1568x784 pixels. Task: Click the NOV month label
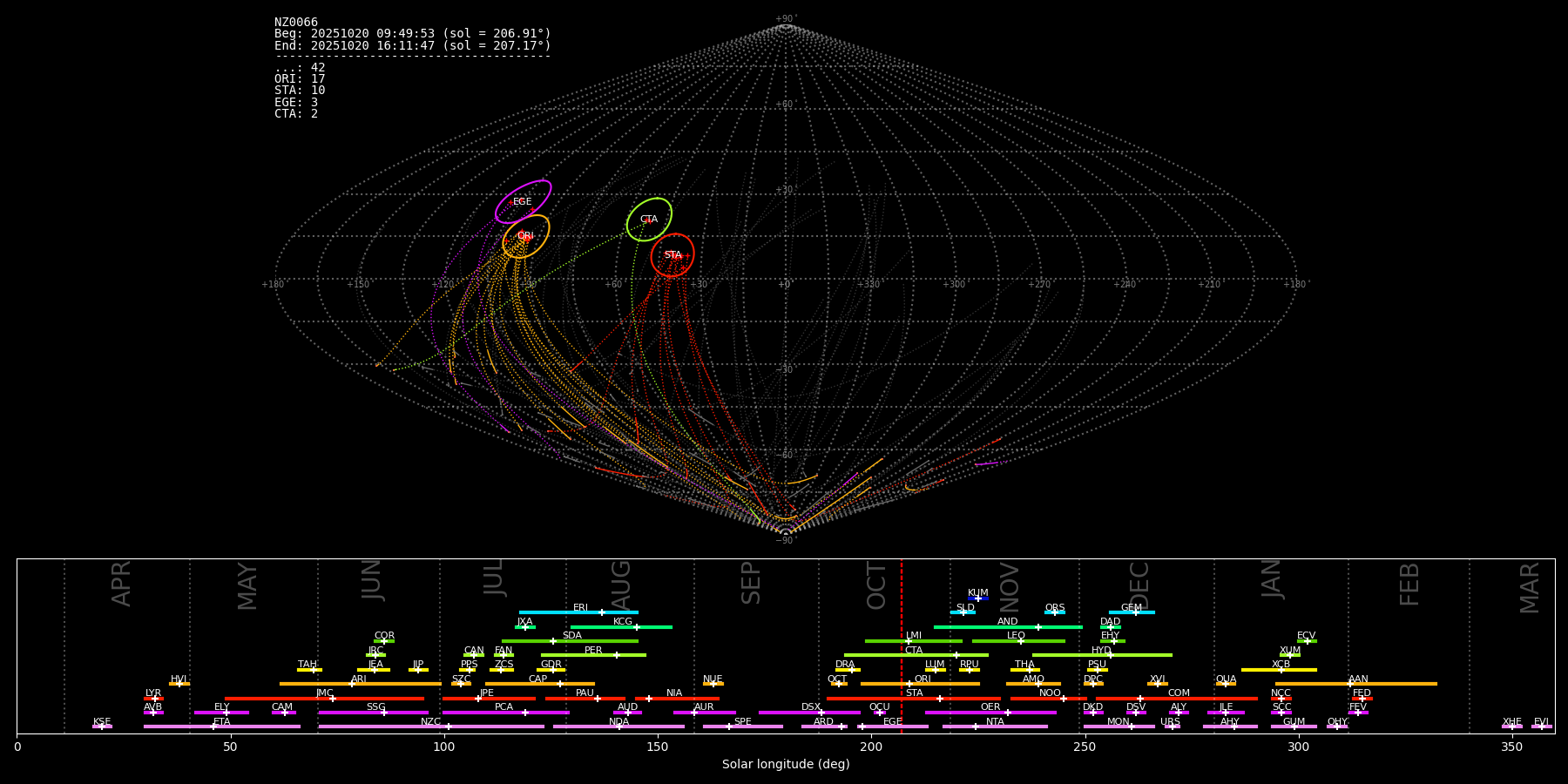1010,587
